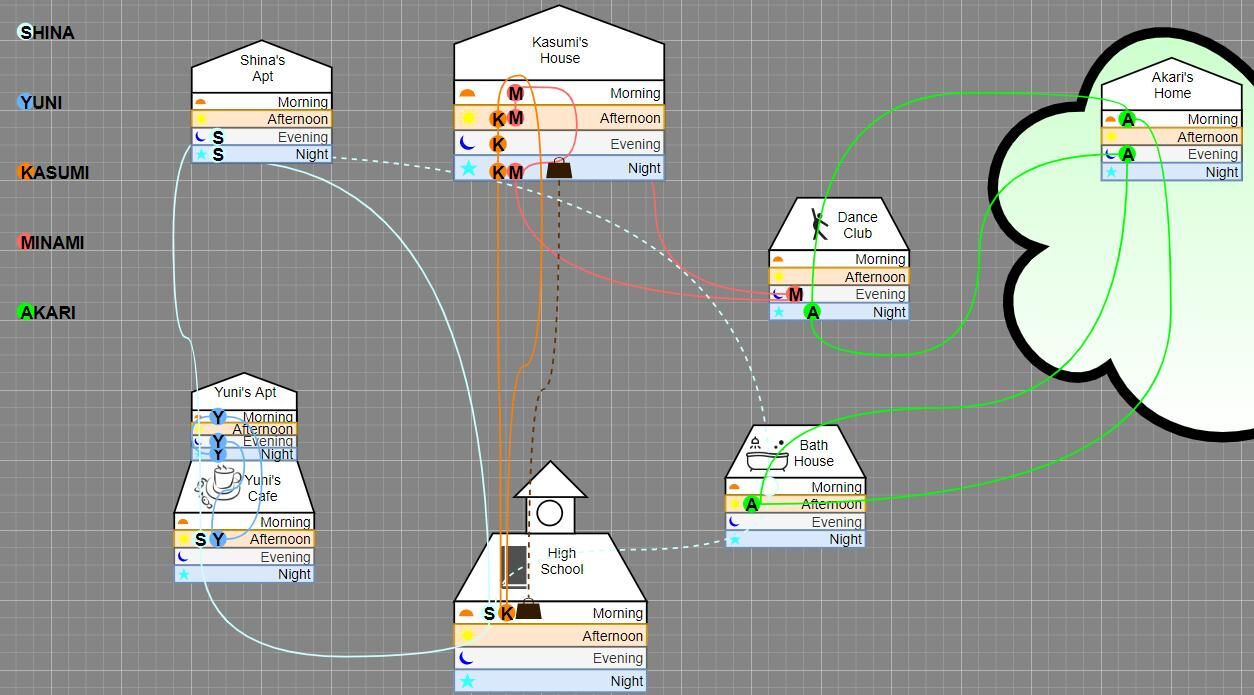The width and height of the screenshot is (1254, 695).
Task: Click the star icon in High School Night row
Action: point(467,681)
